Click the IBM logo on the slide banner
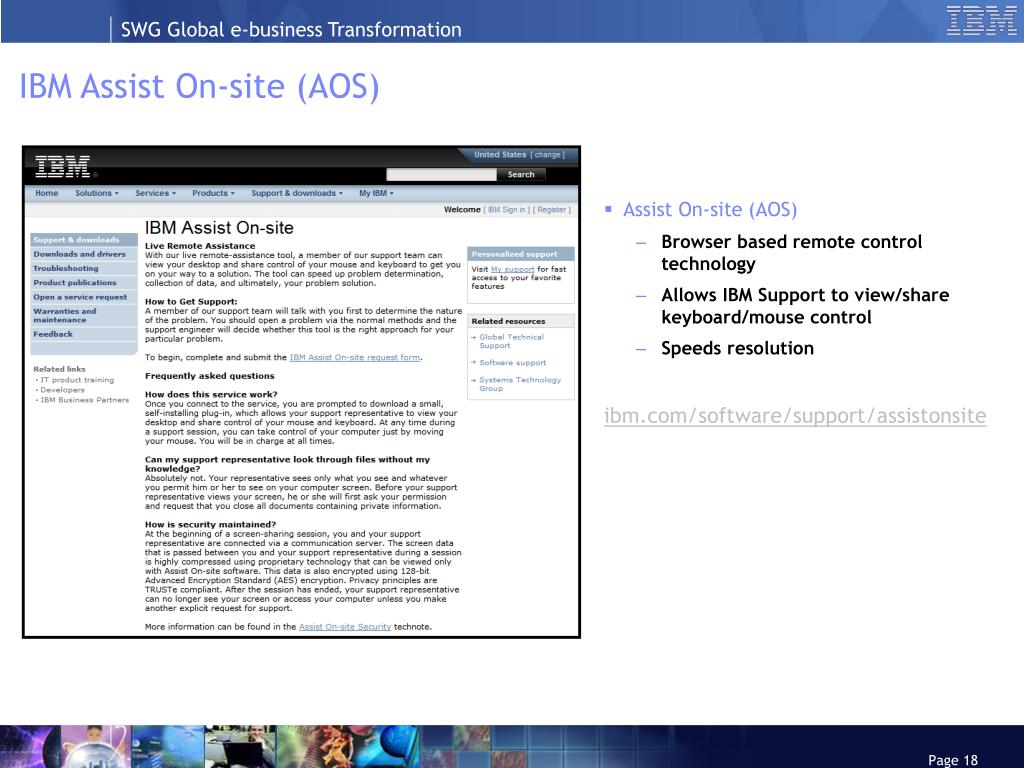This screenshot has height=768, width=1024. pyautogui.click(x=982, y=20)
